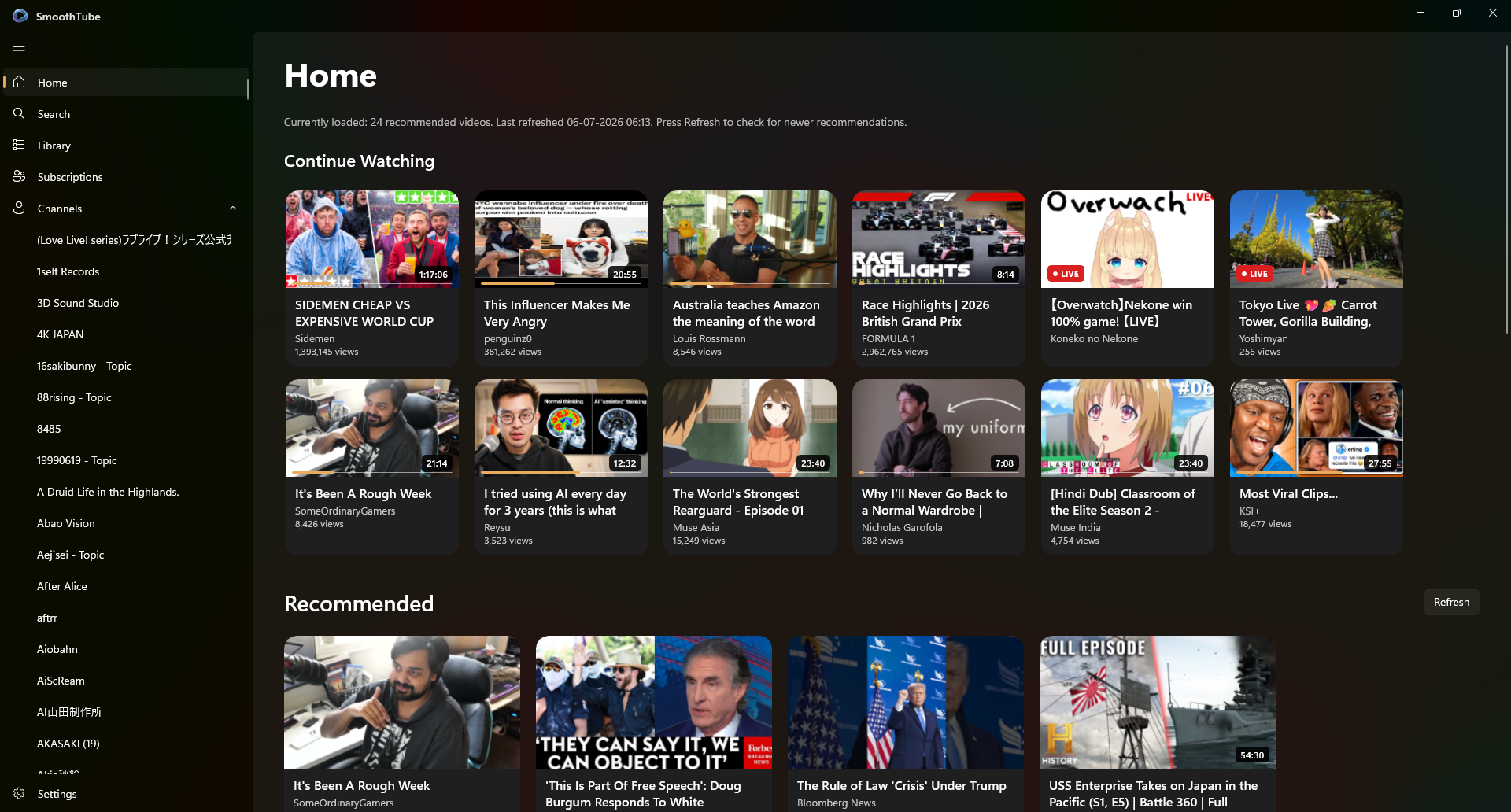Go to Library
The width and height of the screenshot is (1511, 812).
click(x=126, y=145)
